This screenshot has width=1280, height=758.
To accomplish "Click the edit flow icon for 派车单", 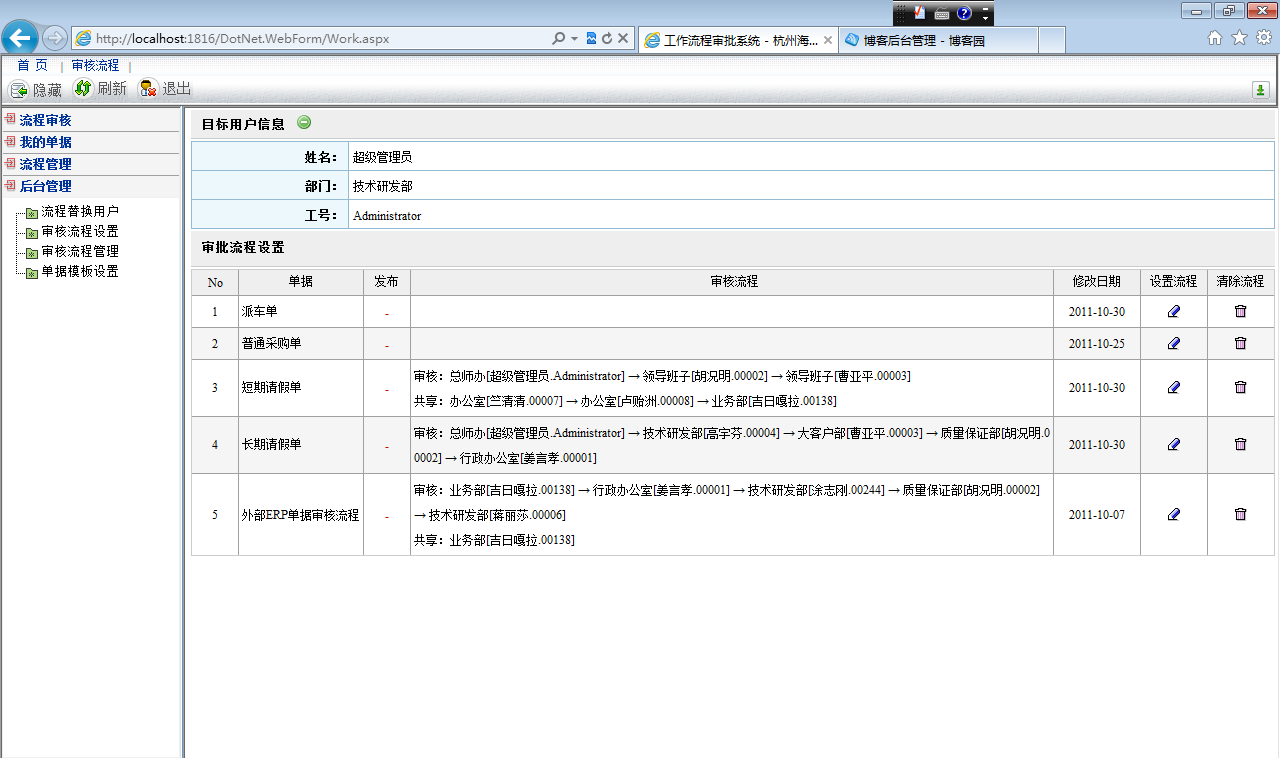I will pos(1174,311).
